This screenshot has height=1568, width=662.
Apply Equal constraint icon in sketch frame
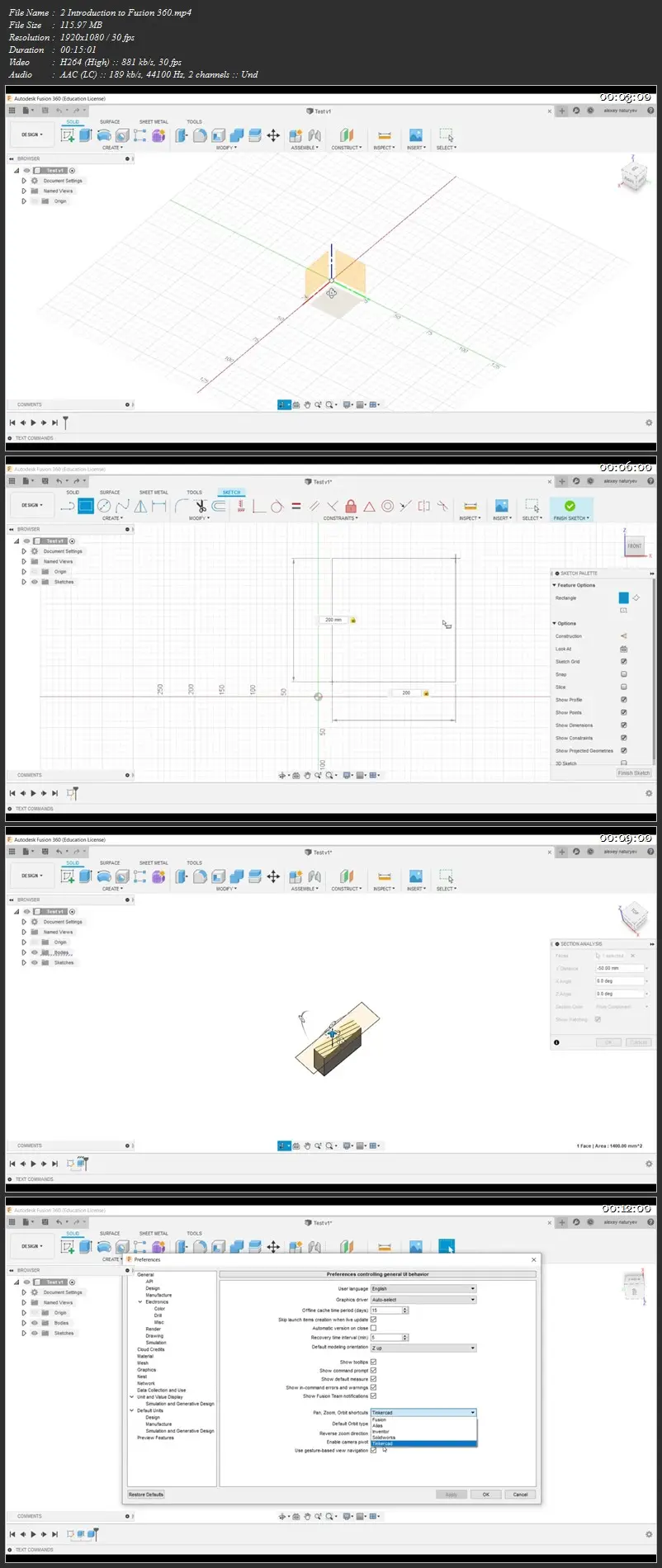coord(296,506)
